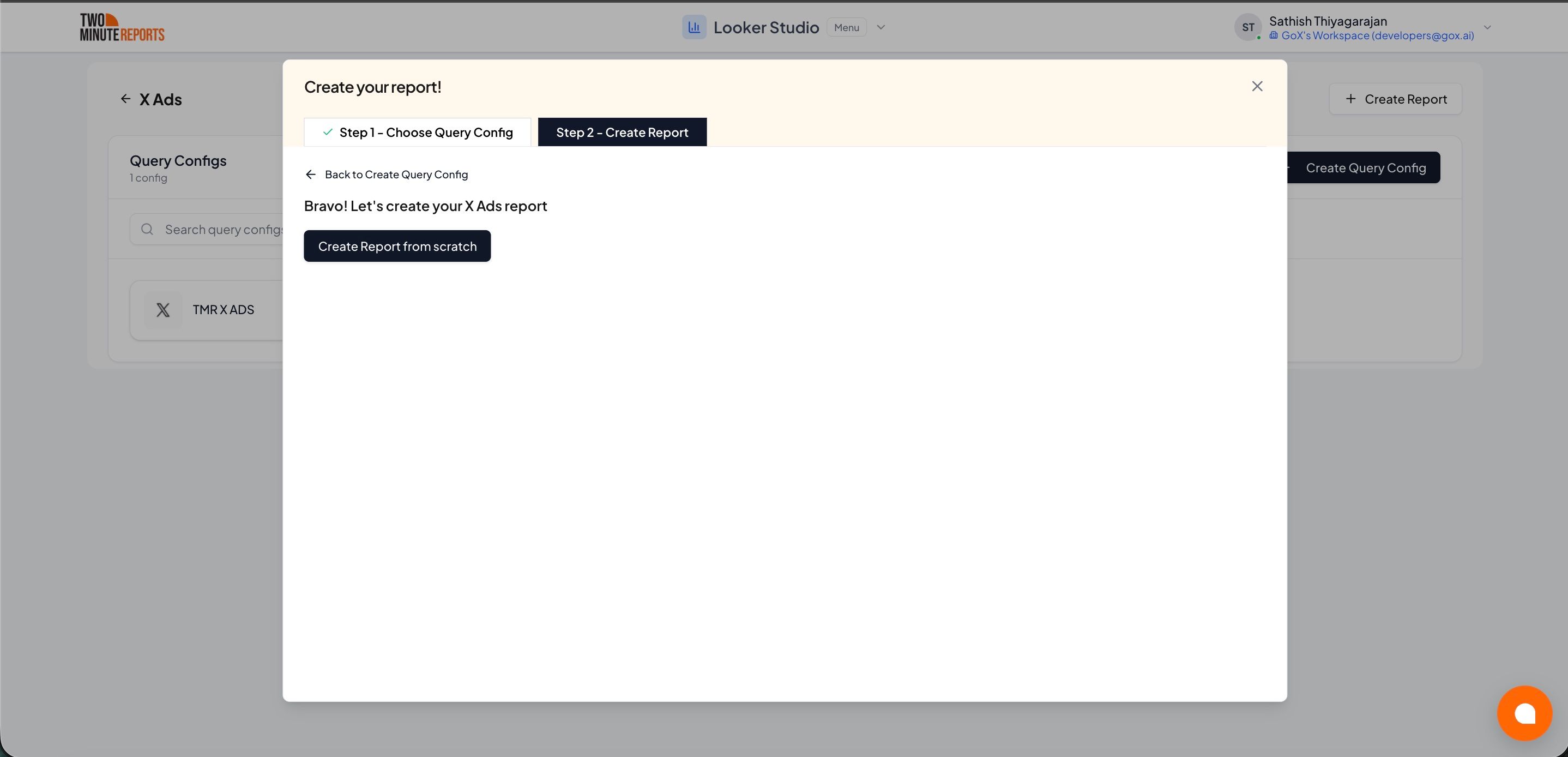Screen dimensions: 1568x757
Task: Click inside the search query configs field
Action: (x=225, y=229)
